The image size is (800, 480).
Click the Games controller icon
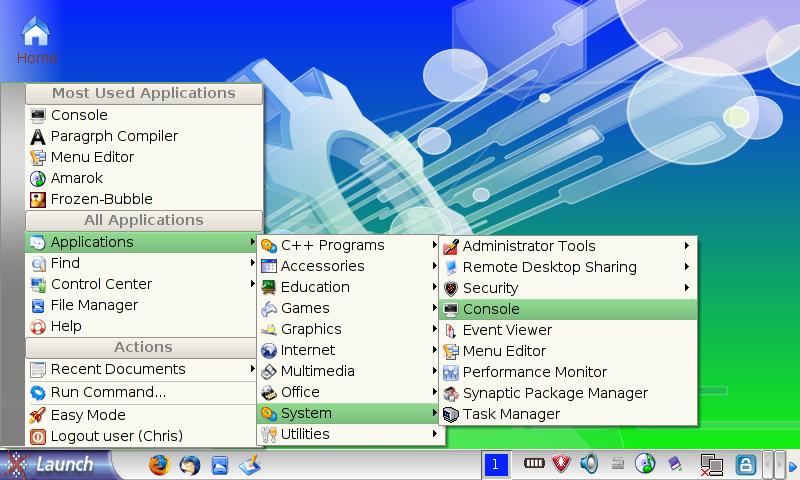coord(268,309)
